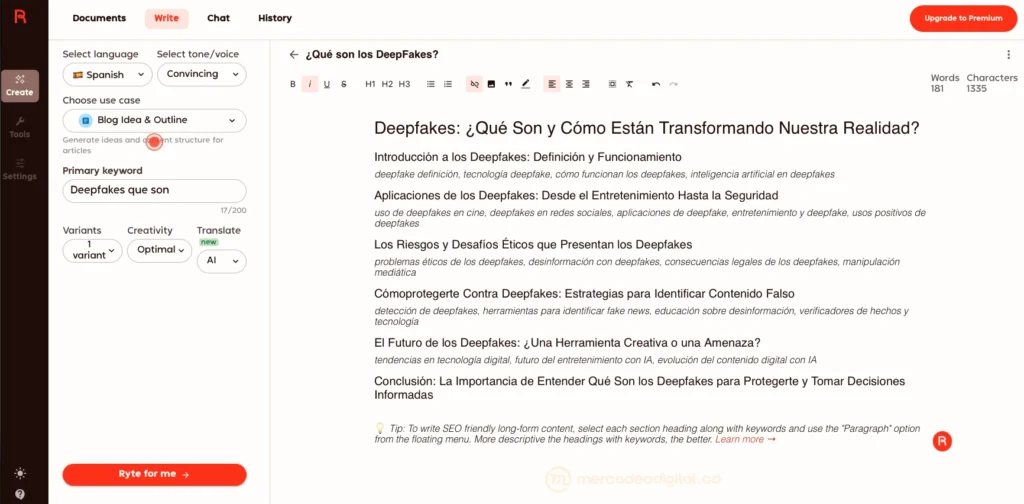
Task: Click the Ryte for me button
Action: click(x=155, y=475)
